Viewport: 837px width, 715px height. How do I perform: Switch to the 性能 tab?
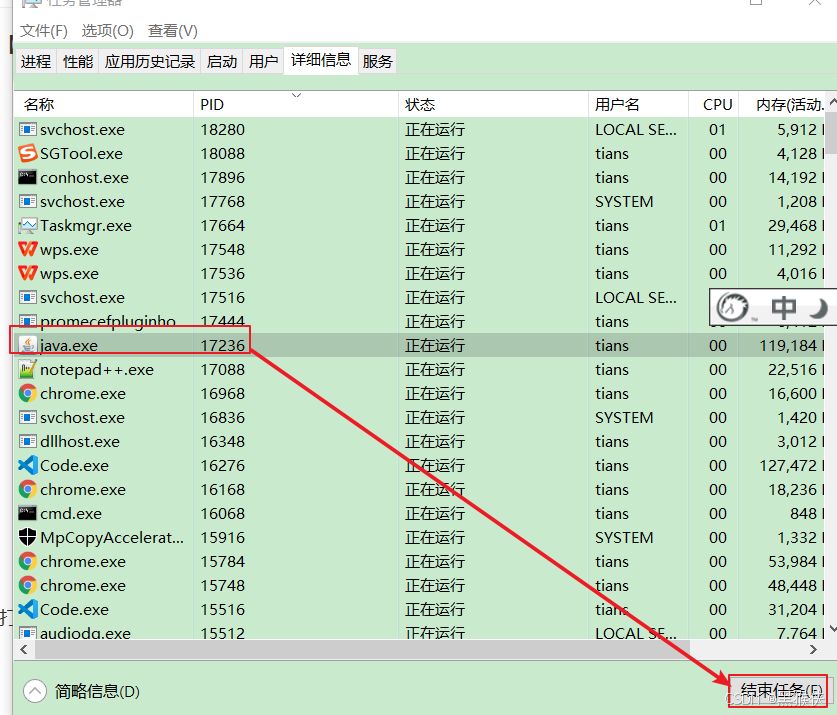[x=77, y=60]
